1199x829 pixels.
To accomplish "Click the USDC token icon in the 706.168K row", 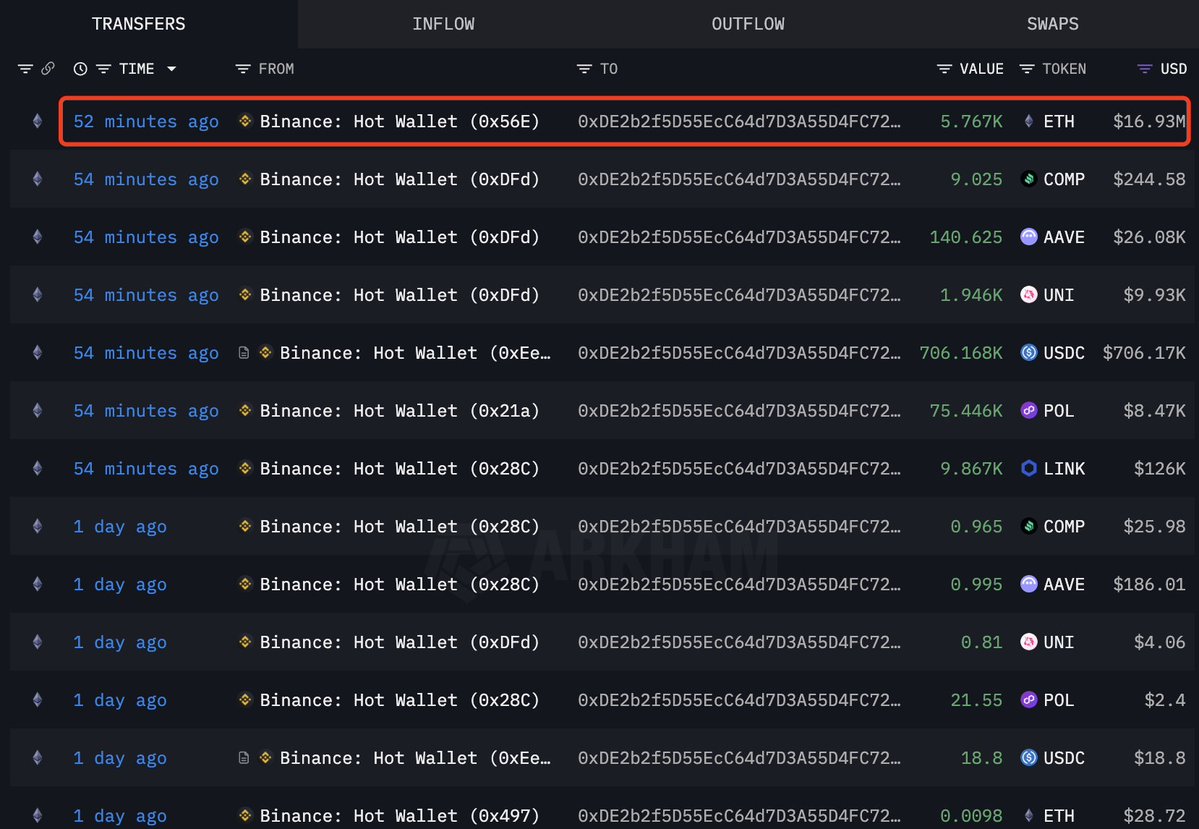I will [x=1029, y=353].
